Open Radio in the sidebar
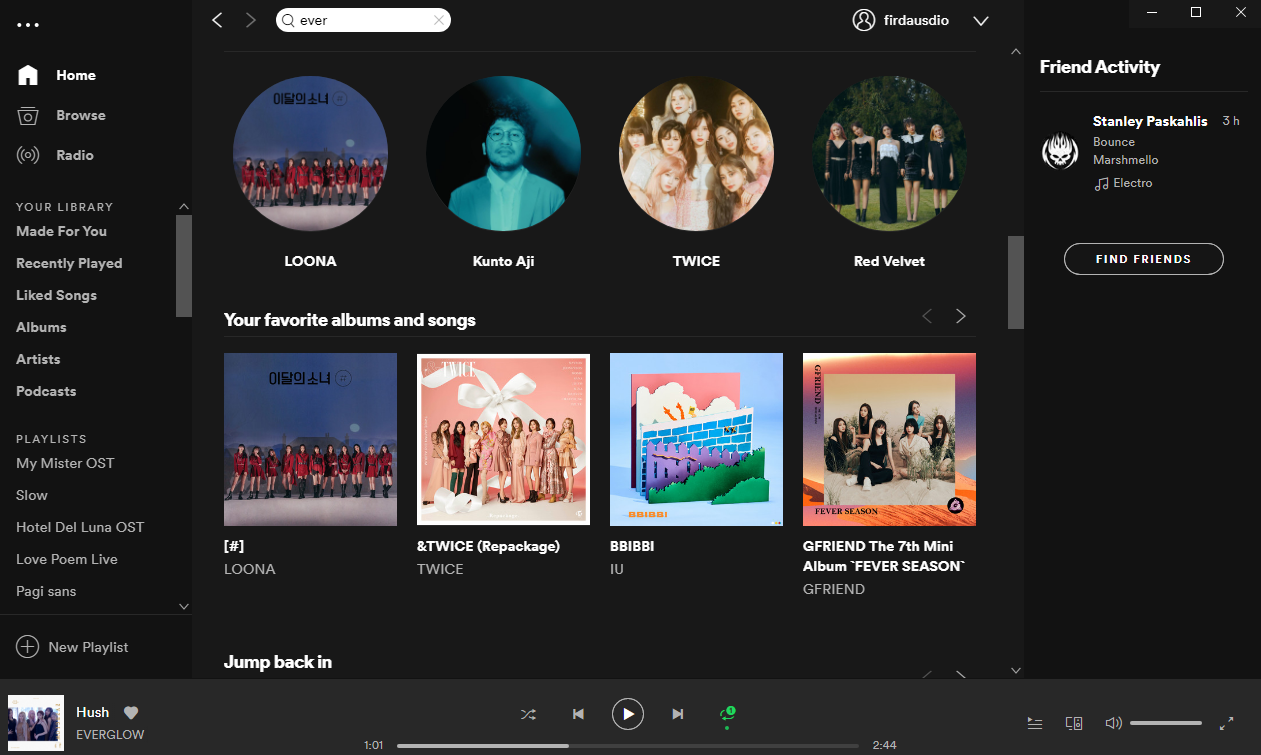 (x=75, y=155)
